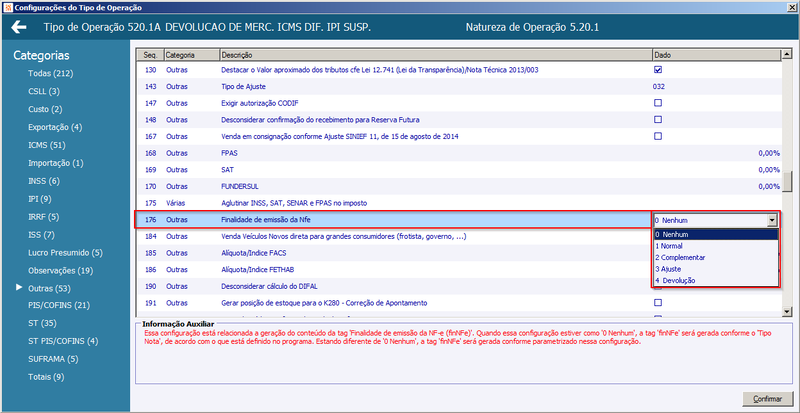The height and width of the screenshot is (413, 800).
Task: Select Exportação (4) category
Action: tap(55, 127)
